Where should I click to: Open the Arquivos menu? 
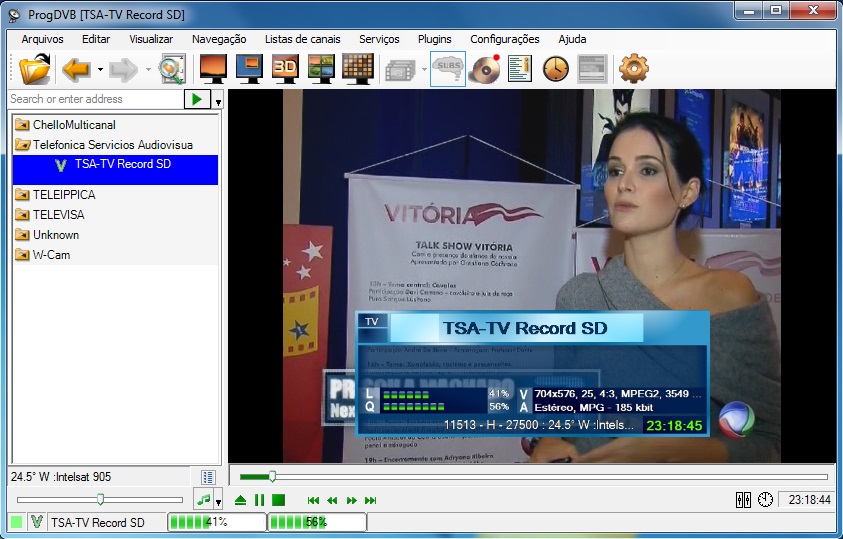[x=42, y=39]
